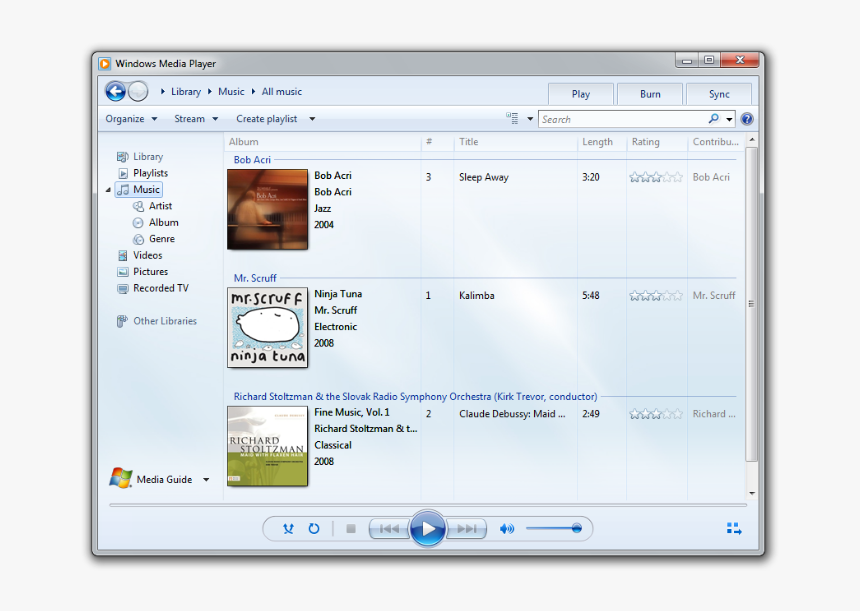Click the Pictures icon in sidebar
Viewport: 860px width, 611px height.
(123, 272)
